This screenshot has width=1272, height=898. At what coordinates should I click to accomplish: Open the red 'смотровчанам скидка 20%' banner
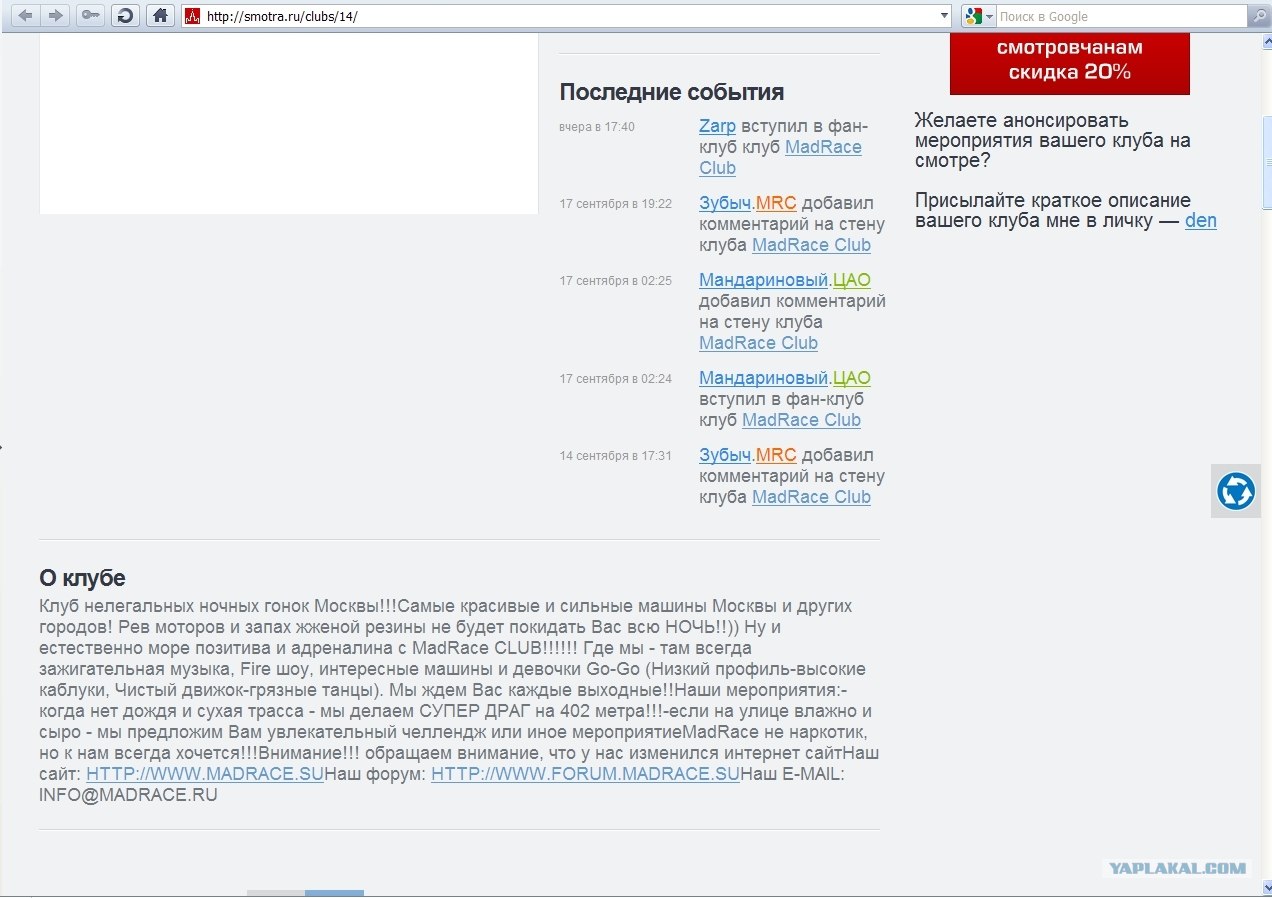coord(1069,63)
